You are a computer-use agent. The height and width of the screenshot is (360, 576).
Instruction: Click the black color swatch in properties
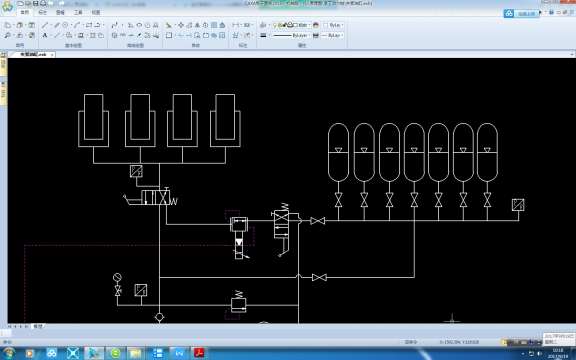(263, 35)
